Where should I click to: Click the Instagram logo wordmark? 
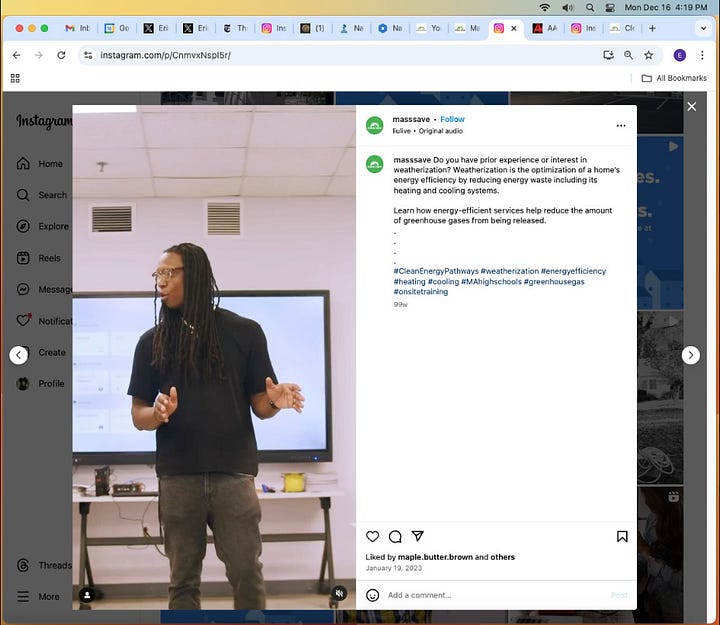tap(44, 121)
